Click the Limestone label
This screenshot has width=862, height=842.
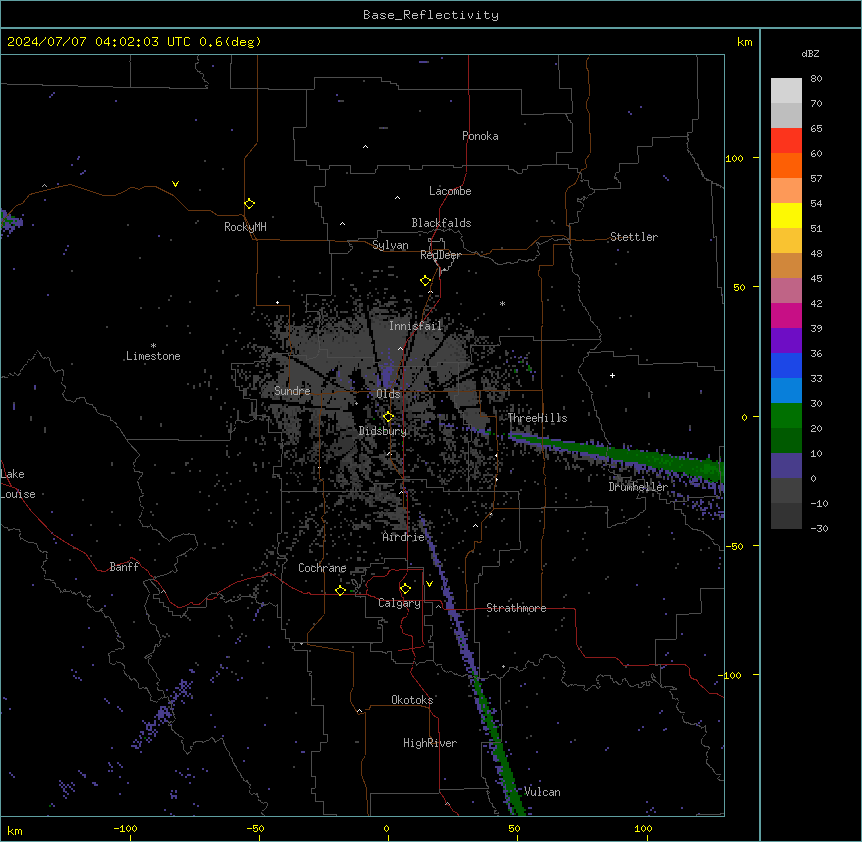(x=153, y=356)
